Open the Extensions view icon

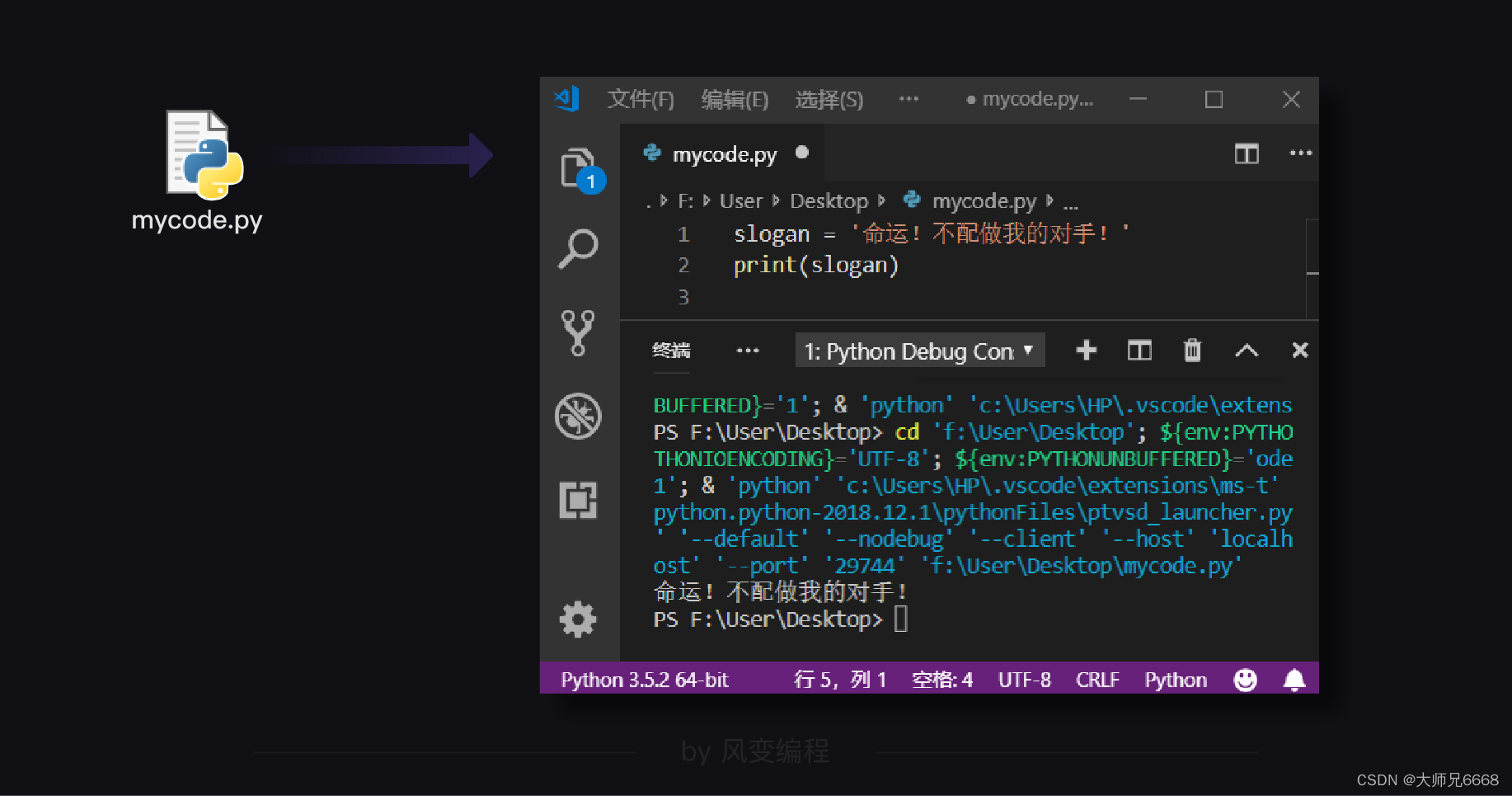pyautogui.click(x=578, y=500)
